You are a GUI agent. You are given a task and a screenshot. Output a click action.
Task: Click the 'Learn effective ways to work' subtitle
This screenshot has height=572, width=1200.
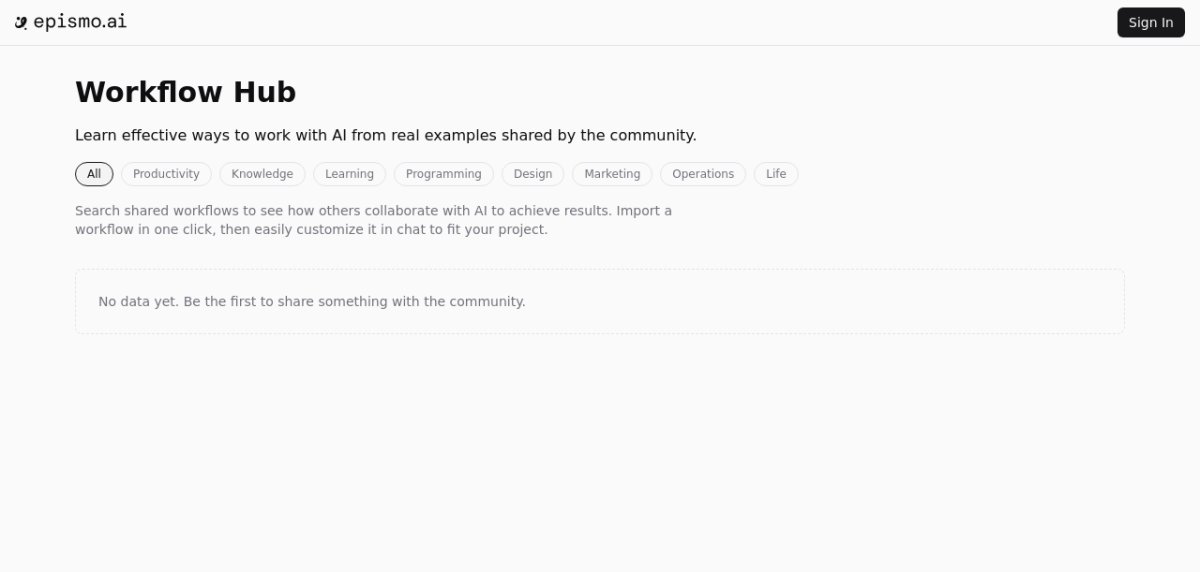coord(386,135)
